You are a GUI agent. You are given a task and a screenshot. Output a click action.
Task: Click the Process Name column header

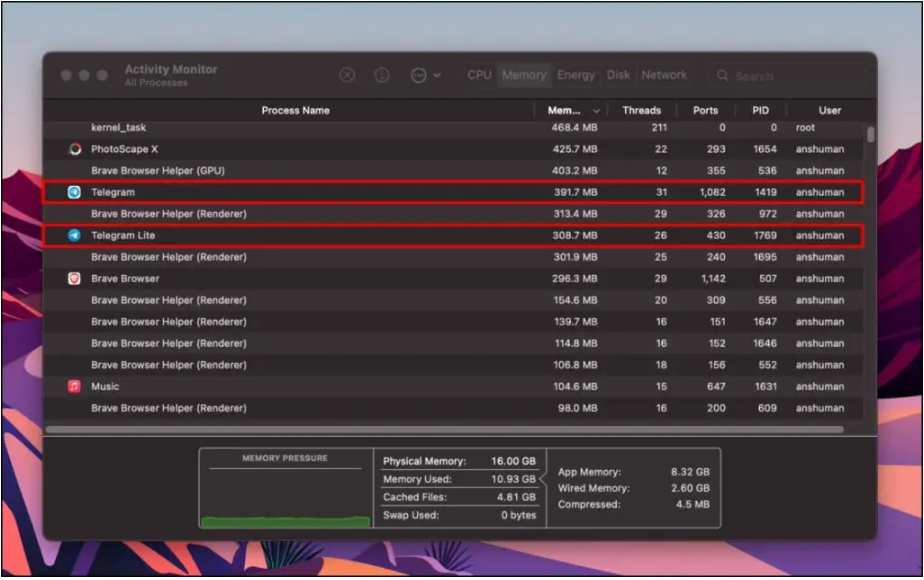click(x=295, y=111)
